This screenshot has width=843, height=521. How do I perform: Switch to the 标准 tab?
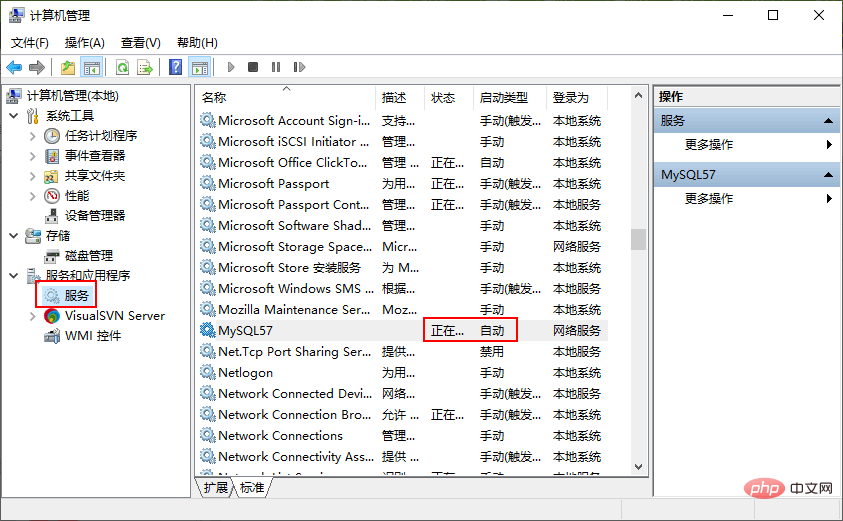[x=252, y=487]
